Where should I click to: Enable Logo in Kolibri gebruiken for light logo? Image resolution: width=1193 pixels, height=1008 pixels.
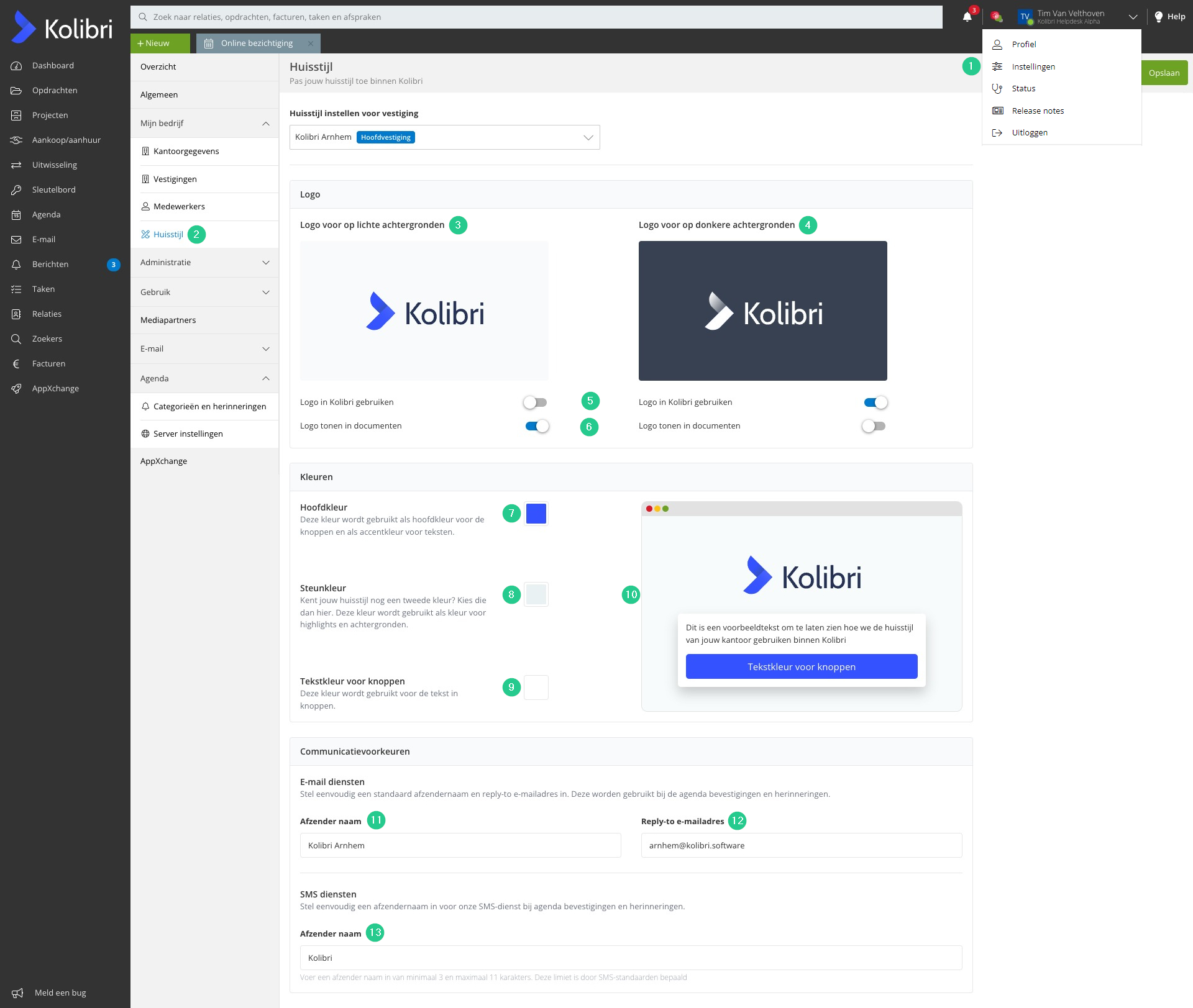click(x=535, y=402)
